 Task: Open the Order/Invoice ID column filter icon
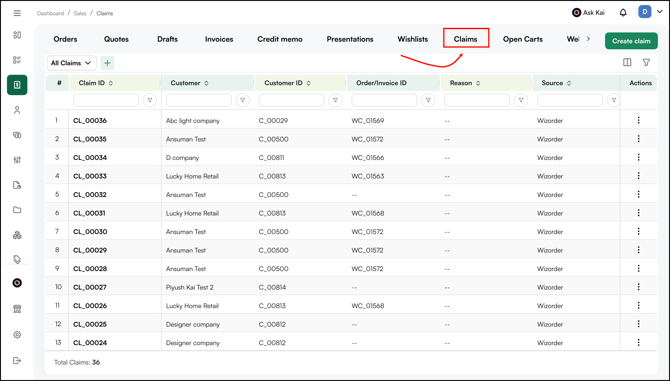tap(428, 100)
